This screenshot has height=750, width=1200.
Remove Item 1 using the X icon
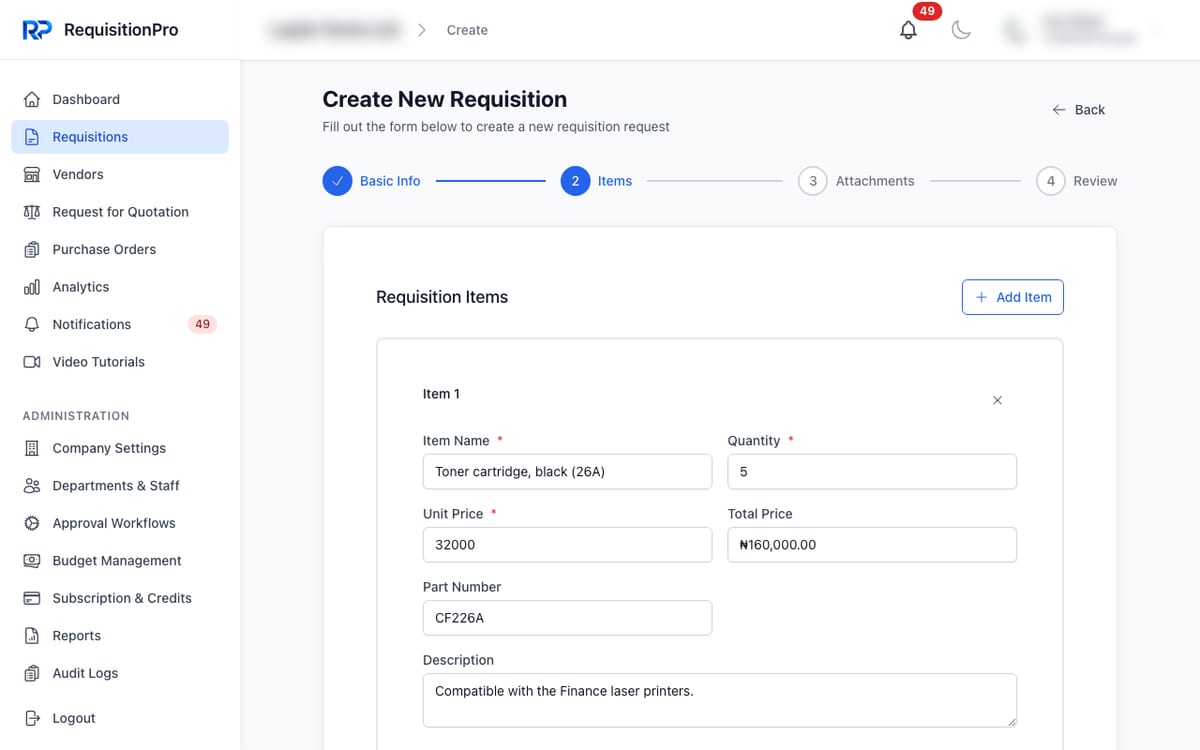coord(997,401)
